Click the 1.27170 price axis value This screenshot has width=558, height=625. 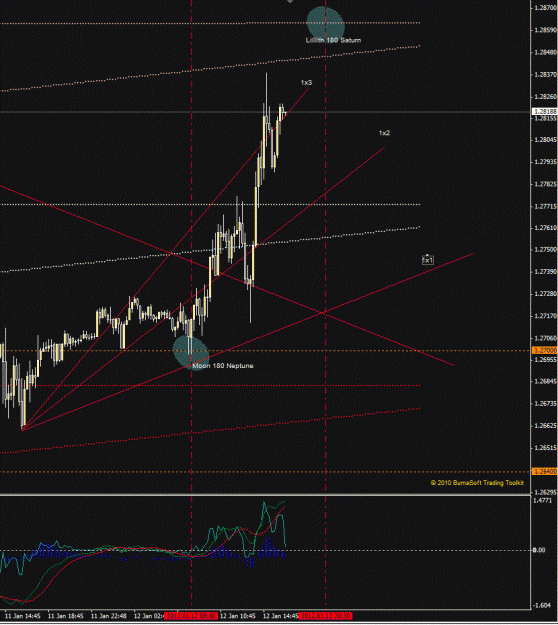(545, 316)
